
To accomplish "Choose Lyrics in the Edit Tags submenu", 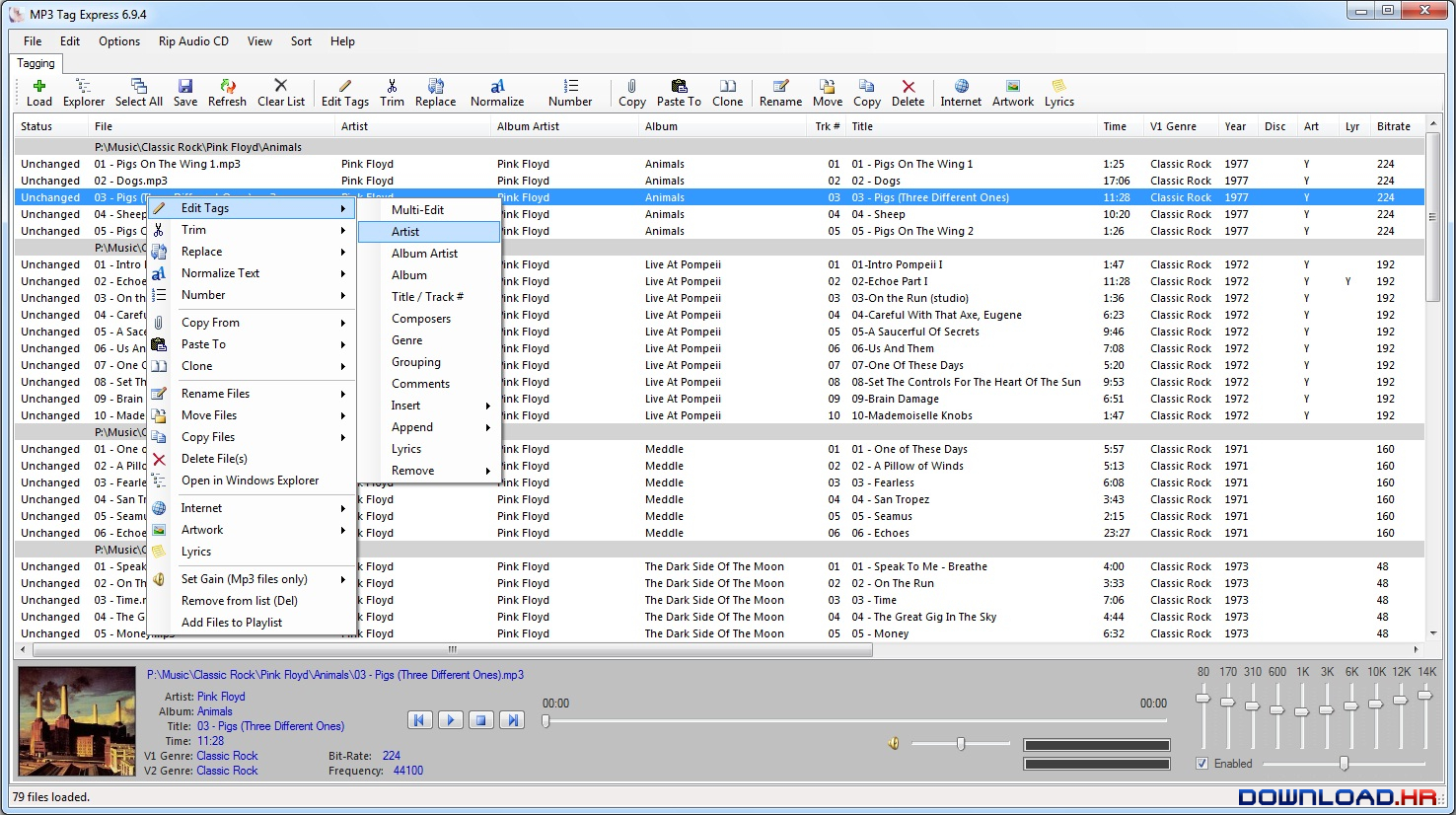I will [429, 449].
